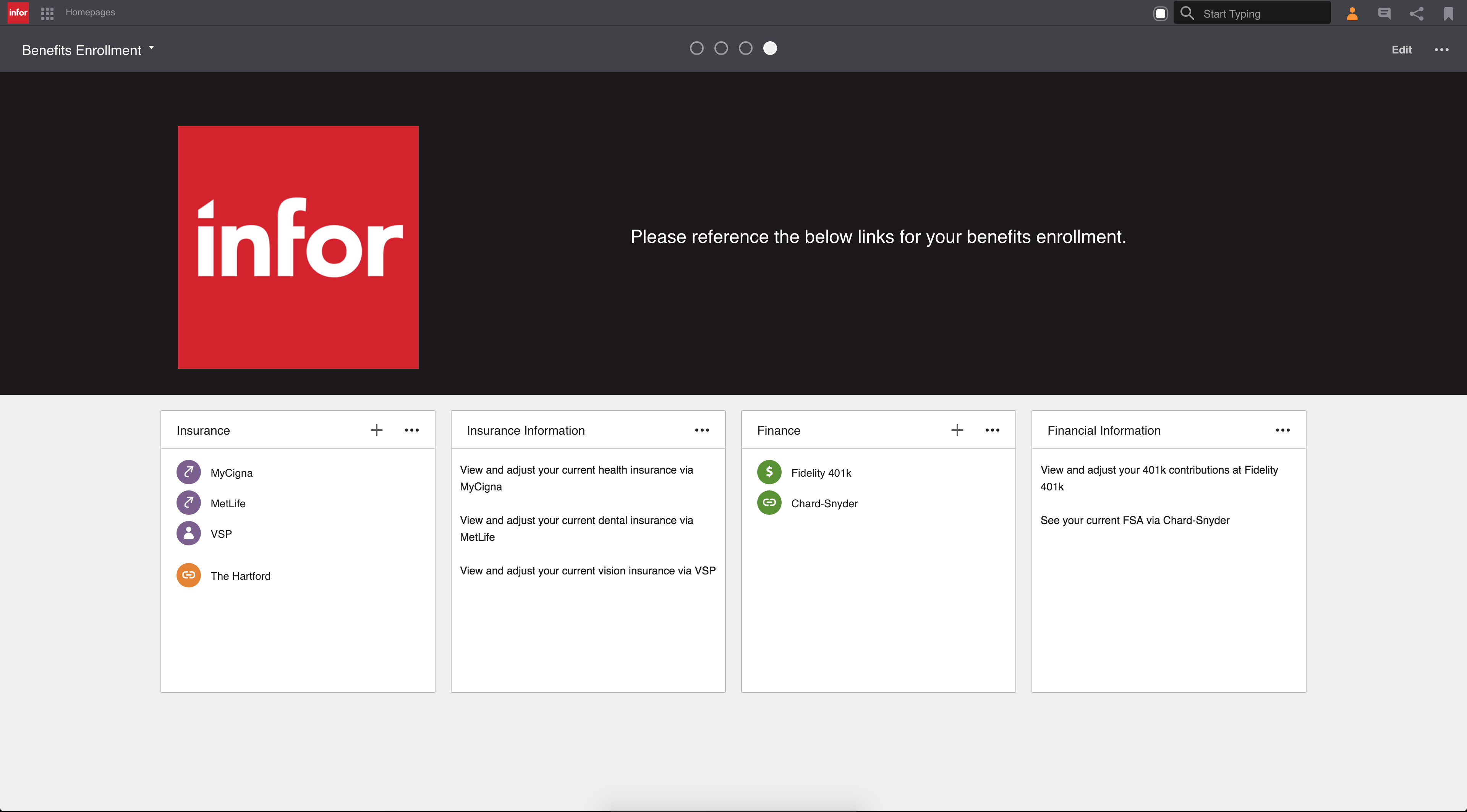Click the large Infor banner logo
The width and height of the screenshot is (1467, 812).
[298, 248]
